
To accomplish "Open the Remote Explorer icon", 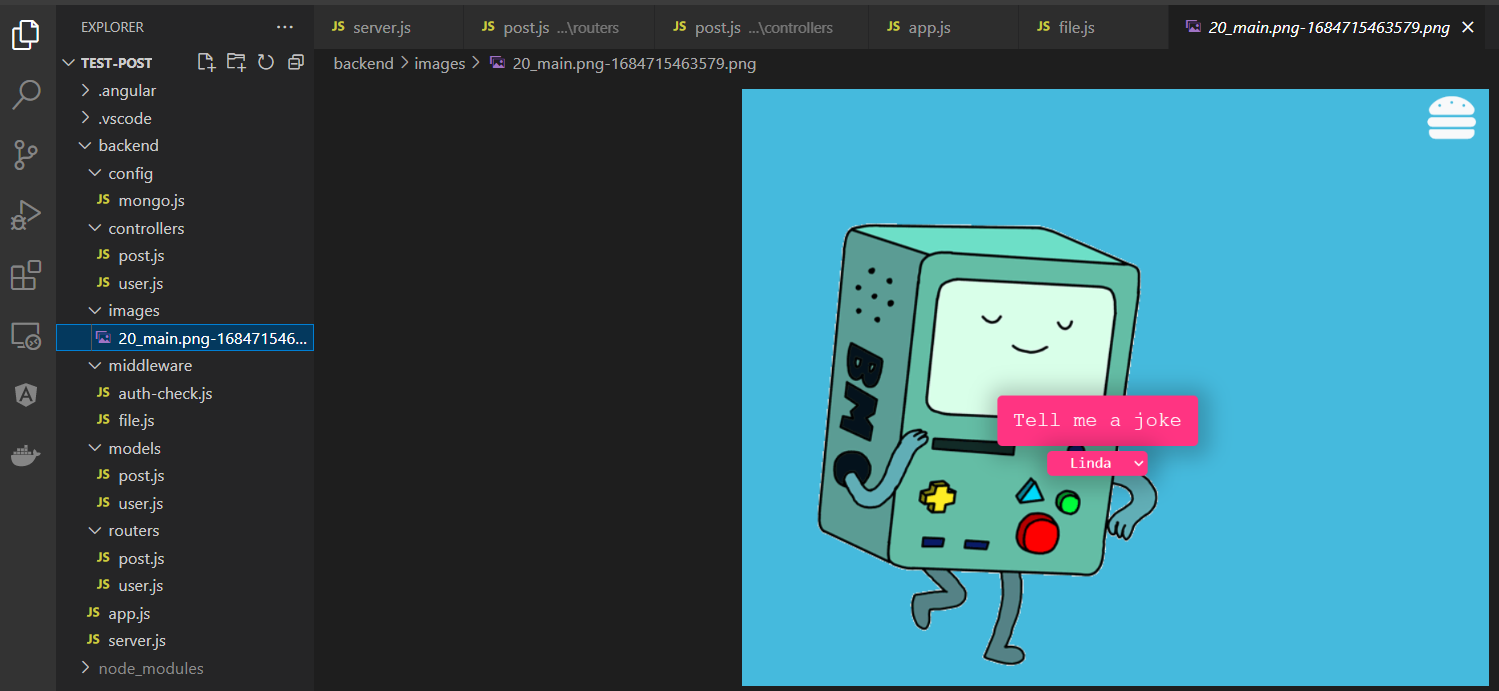I will coord(26,336).
